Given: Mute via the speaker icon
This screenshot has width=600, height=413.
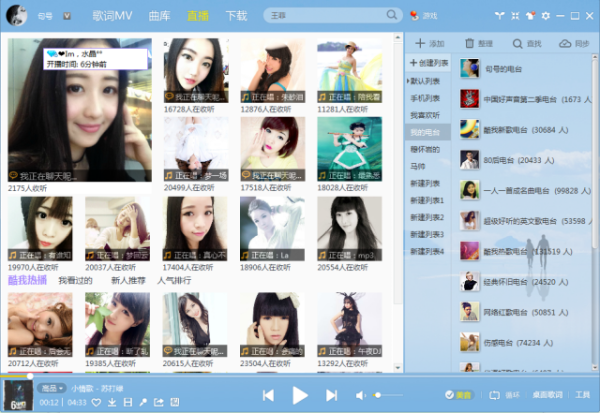Looking at the screenshot, I should coord(360,395).
